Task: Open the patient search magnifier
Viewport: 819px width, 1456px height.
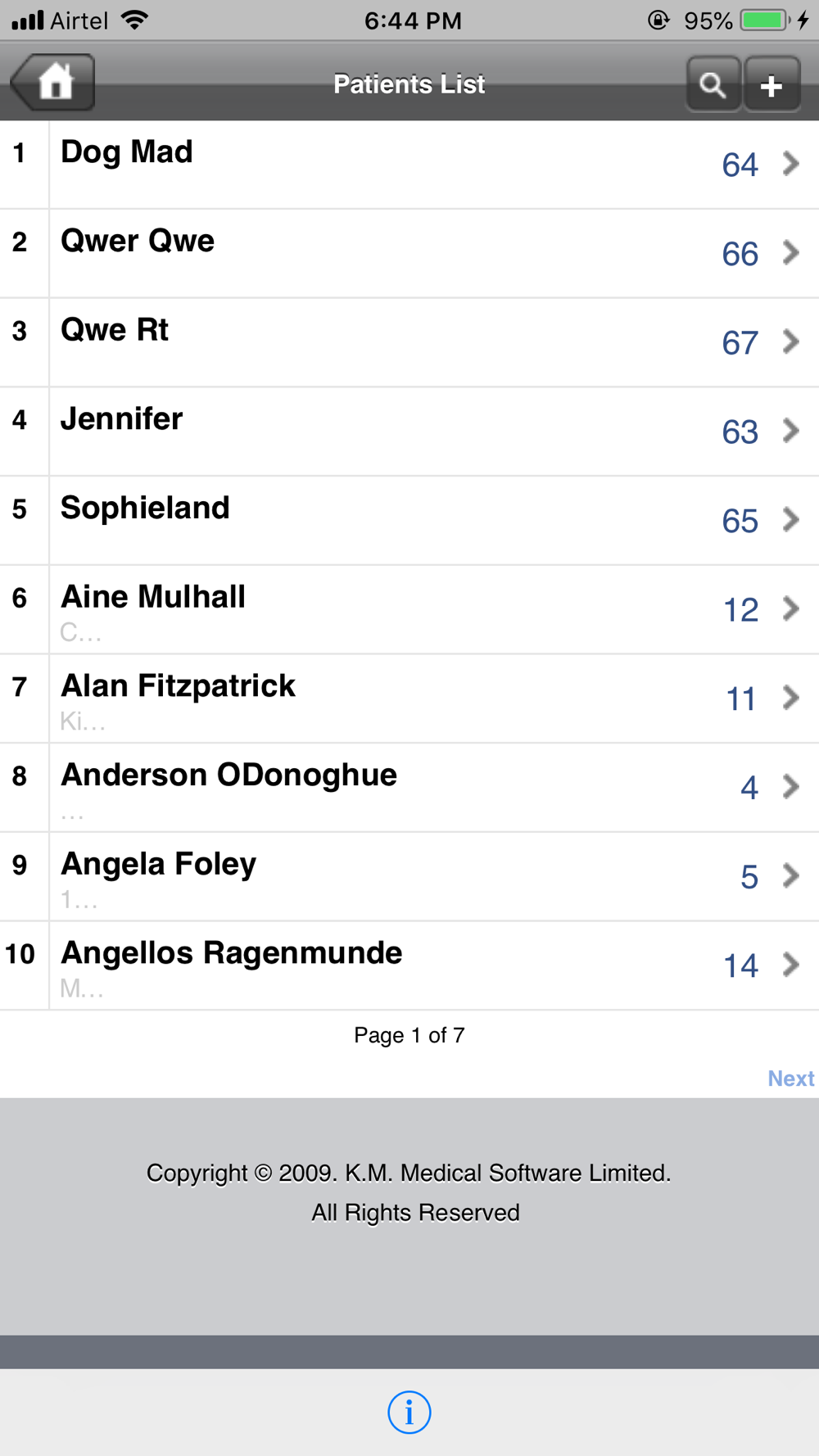Action: (x=713, y=84)
